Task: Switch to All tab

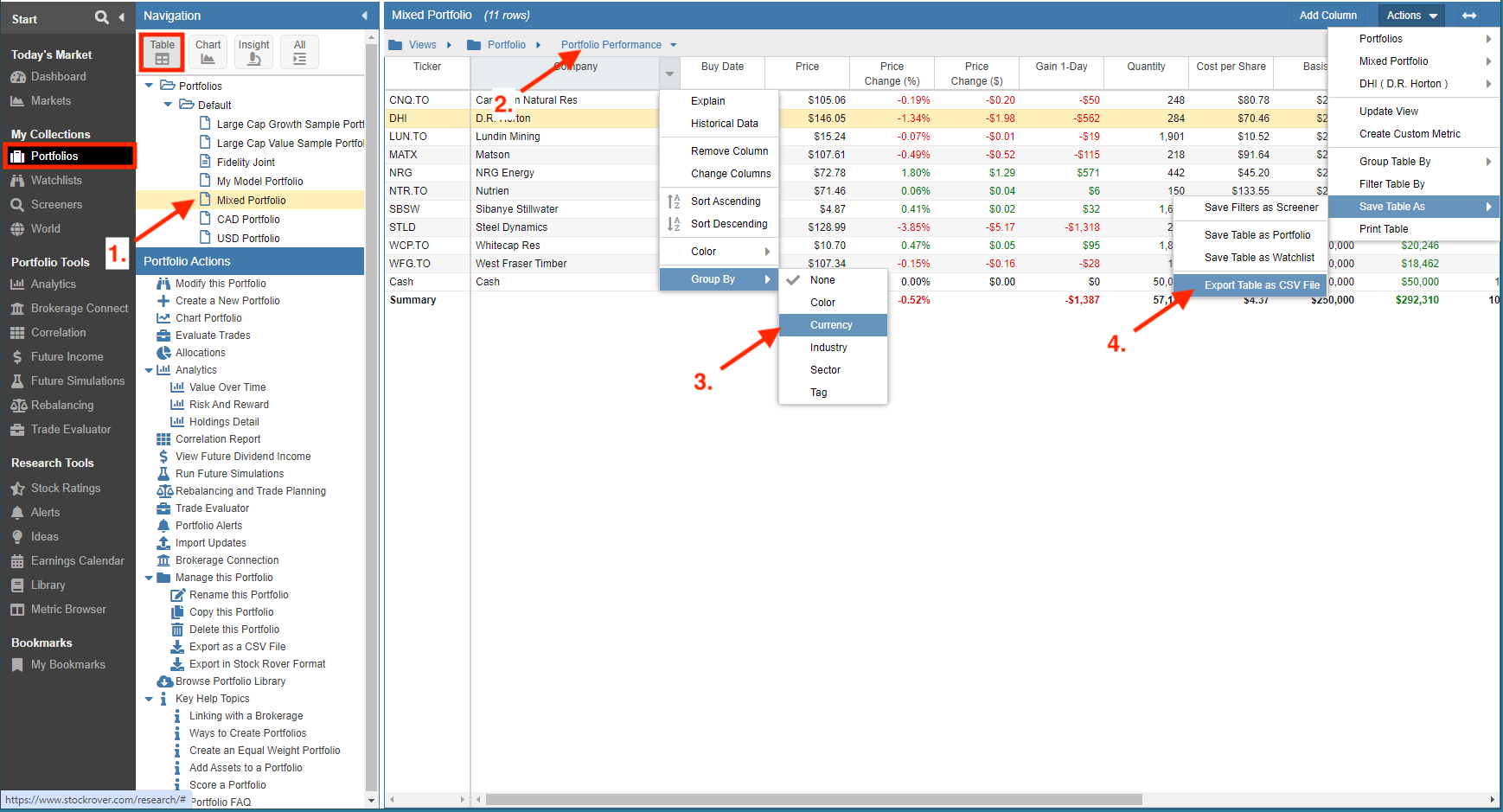Action: tap(299, 52)
